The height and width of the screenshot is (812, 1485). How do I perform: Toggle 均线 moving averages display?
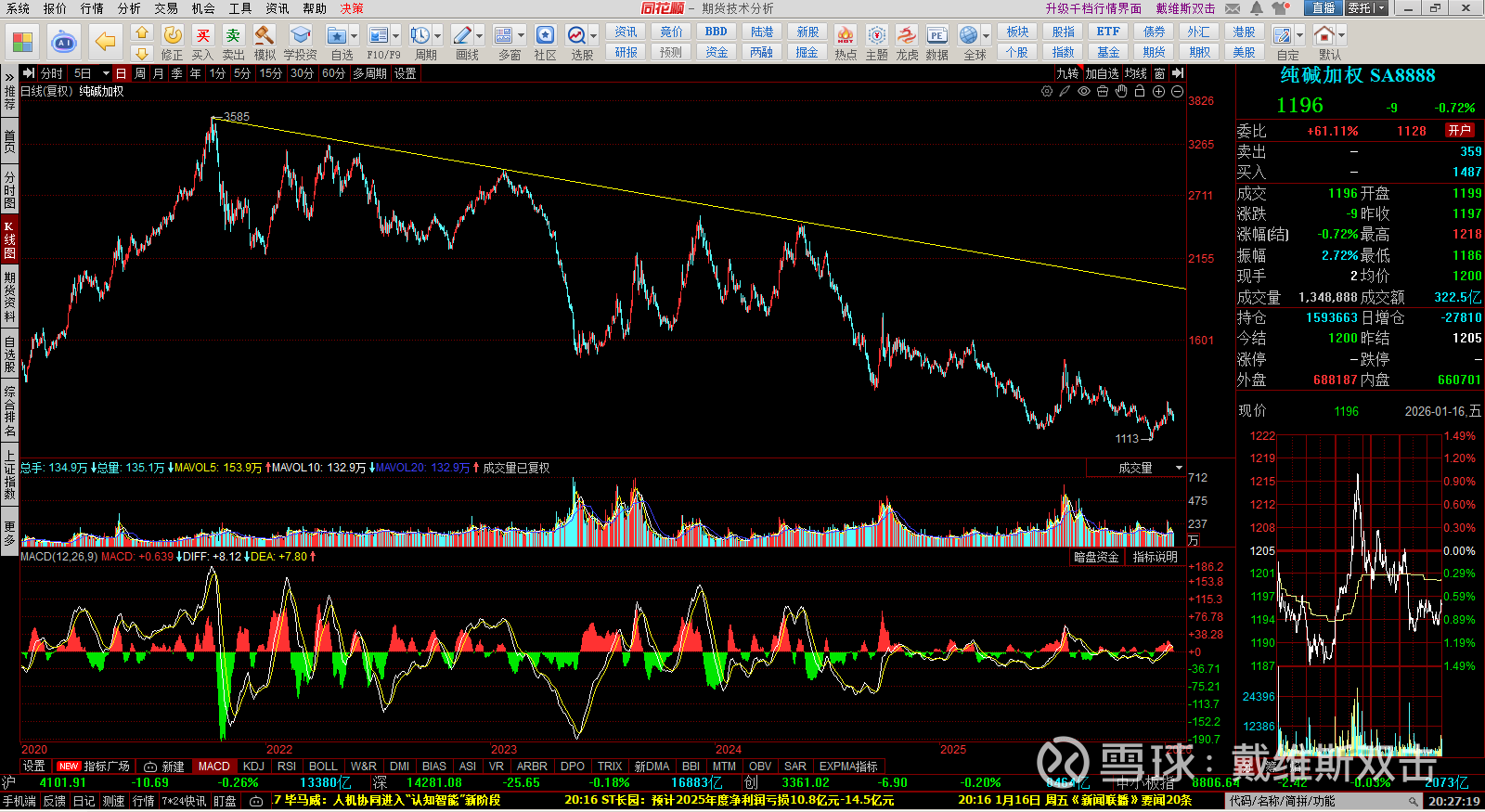click(x=1136, y=73)
